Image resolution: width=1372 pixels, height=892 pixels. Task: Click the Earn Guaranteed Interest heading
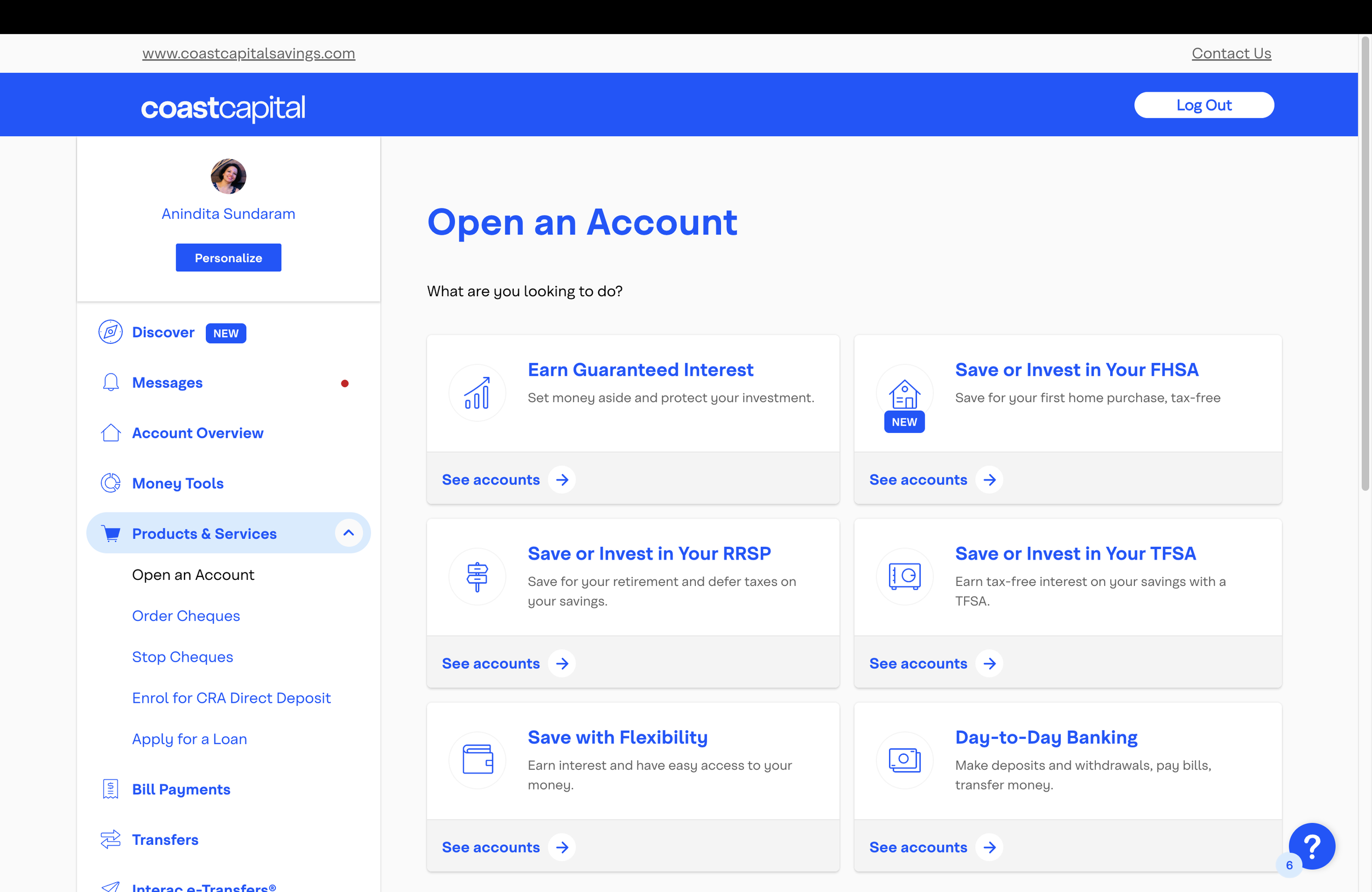(x=640, y=370)
